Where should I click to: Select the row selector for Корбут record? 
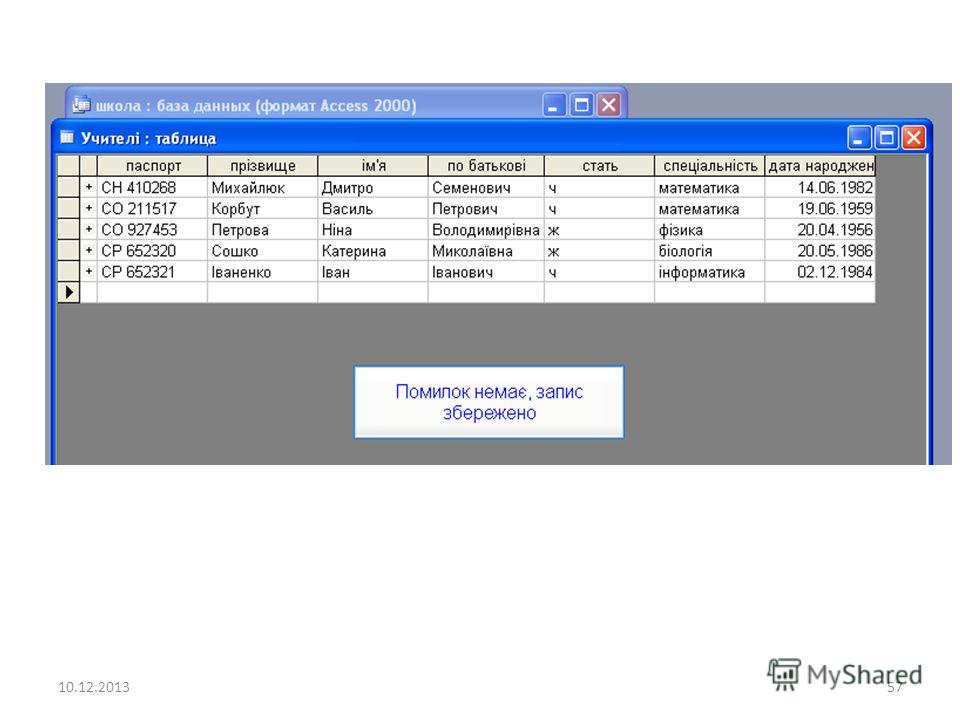pos(69,208)
